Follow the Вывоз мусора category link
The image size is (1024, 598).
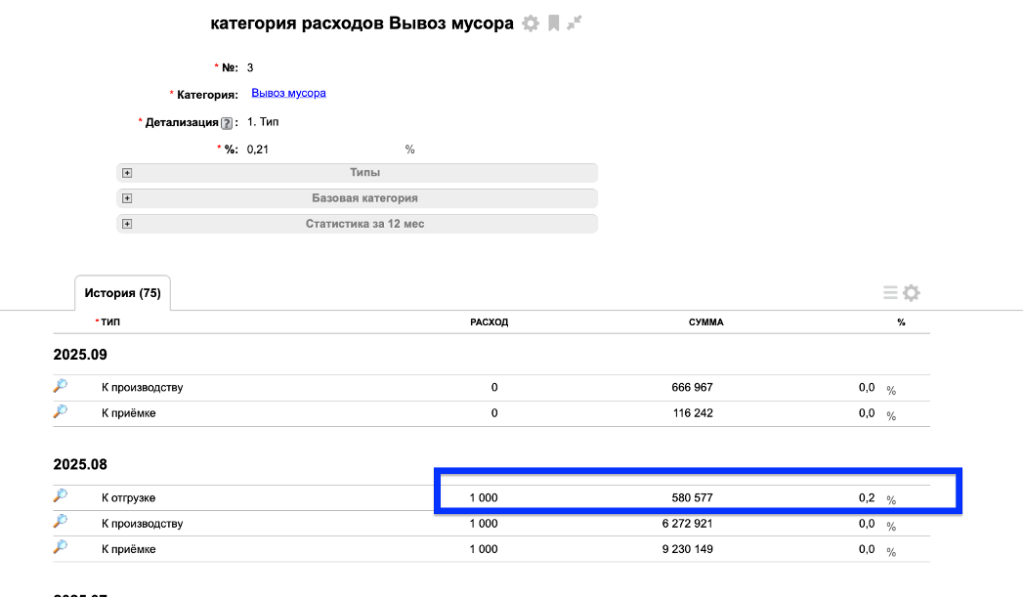288,93
